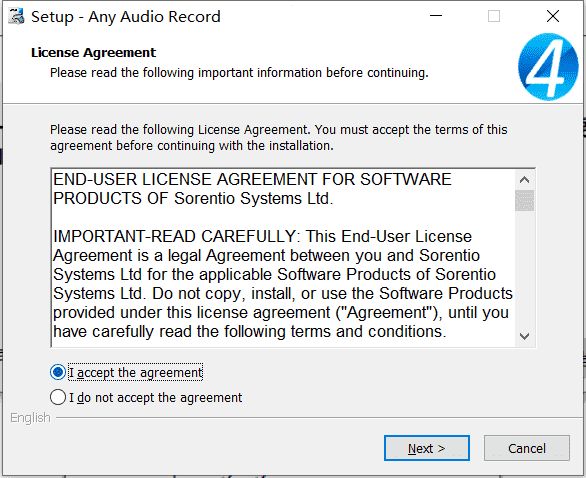The width and height of the screenshot is (586, 478).
Task: Select the accept agreement radio circle
Action: pyautogui.click(x=58, y=372)
